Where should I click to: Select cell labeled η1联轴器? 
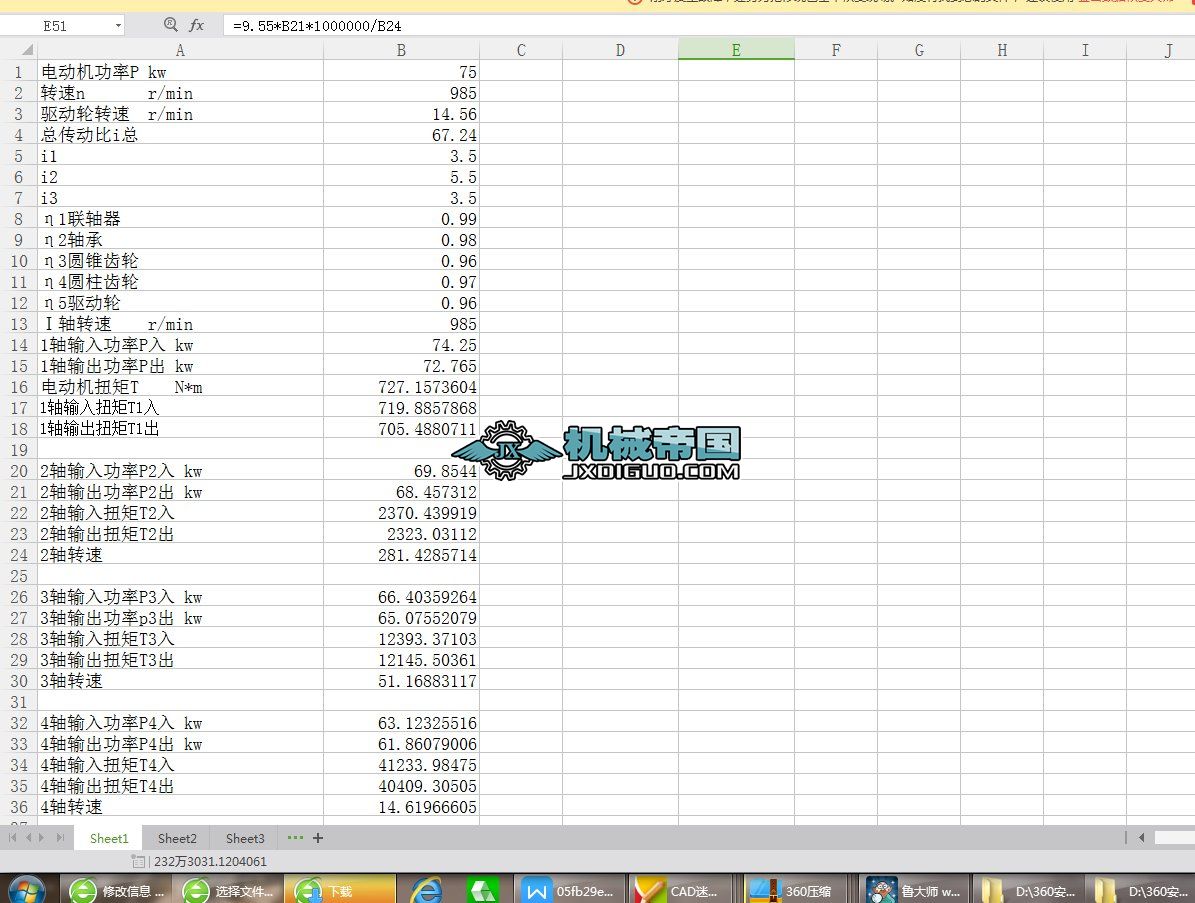pyautogui.click(x=181, y=219)
